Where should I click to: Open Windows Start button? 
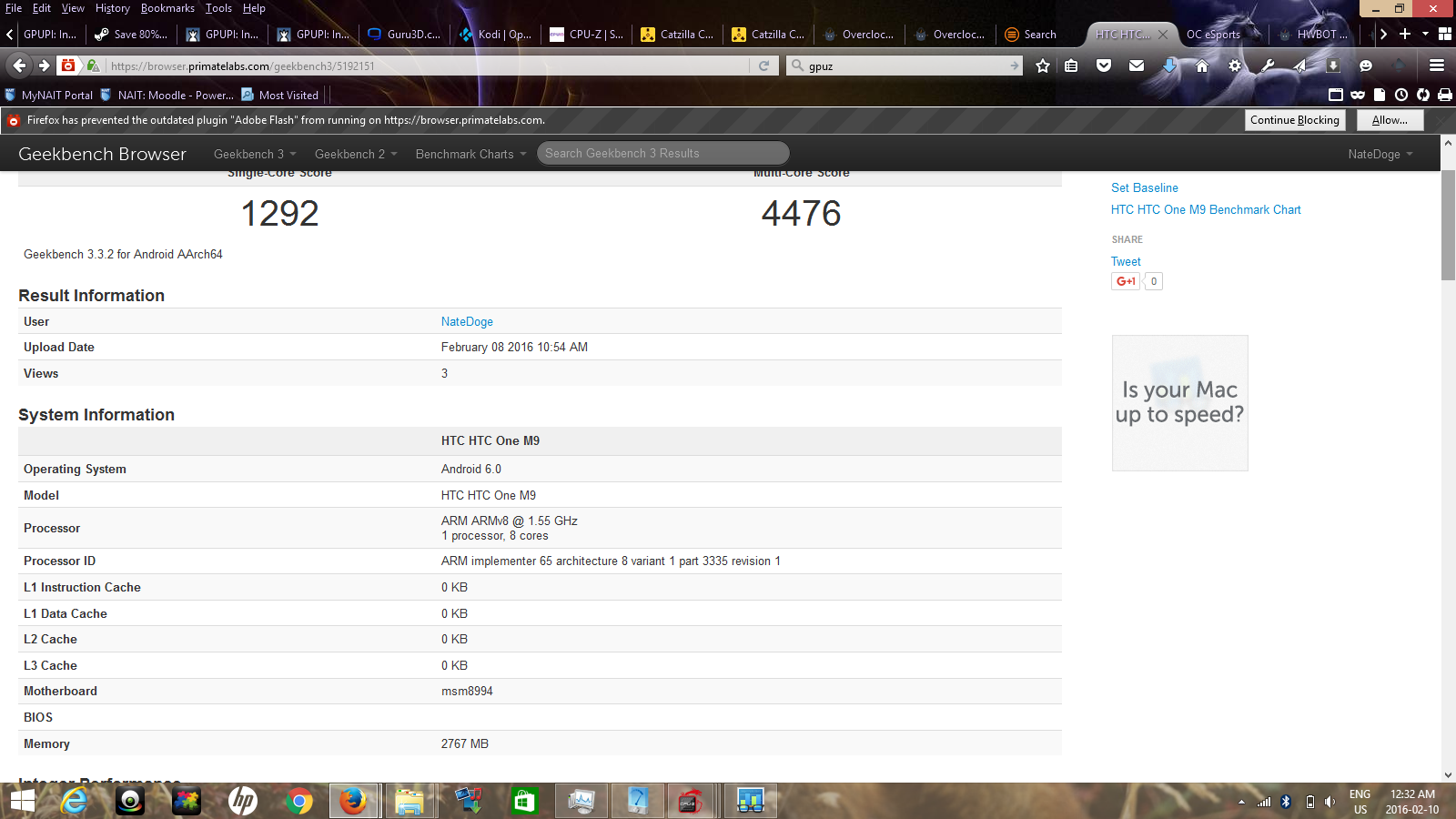(23, 801)
